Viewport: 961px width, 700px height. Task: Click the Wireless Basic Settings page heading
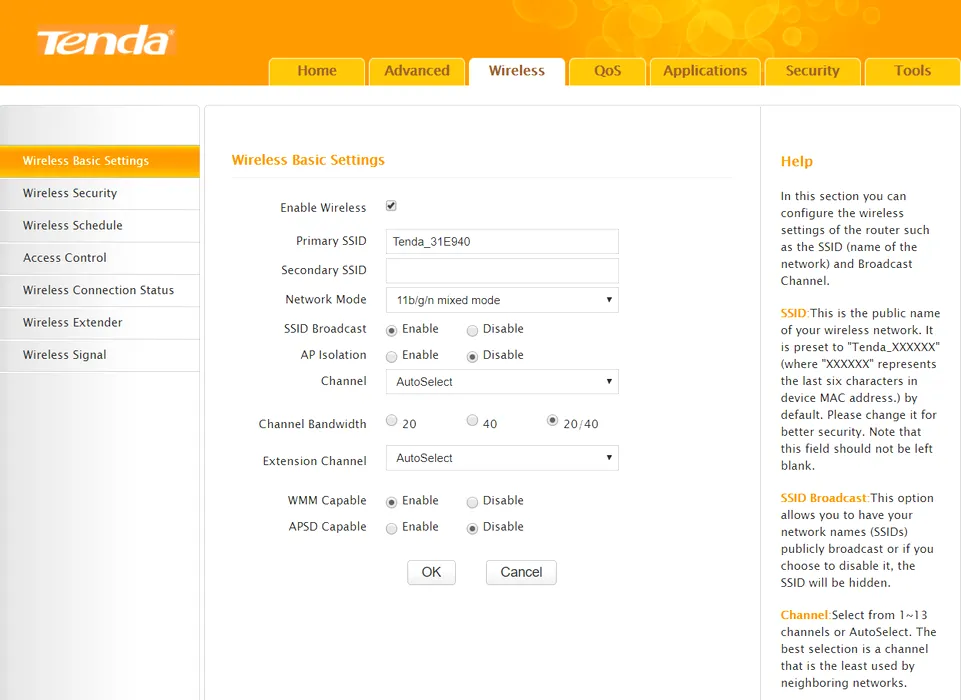(x=308, y=160)
